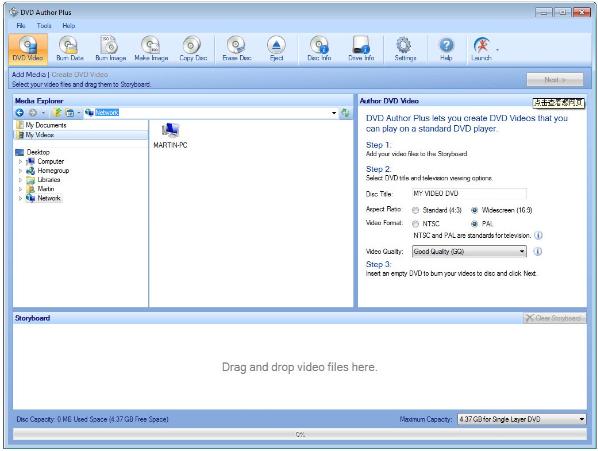Image resolution: width=598 pixels, height=451 pixels.
Task: Click in the Disc Title field
Action: coord(469,194)
